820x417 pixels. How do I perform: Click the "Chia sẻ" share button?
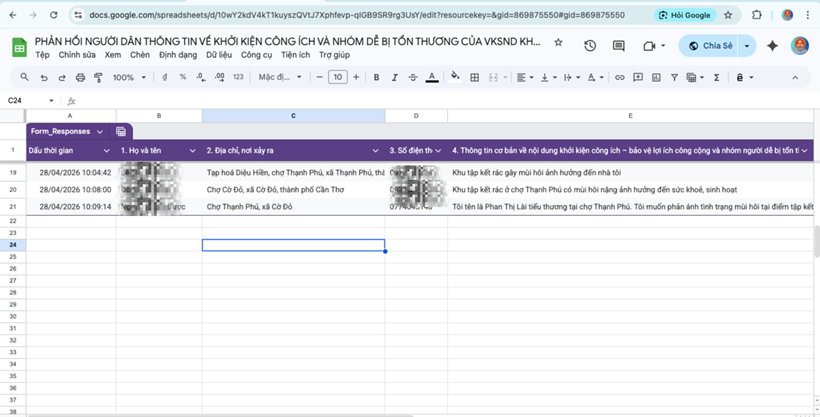[x=710, y=46]
